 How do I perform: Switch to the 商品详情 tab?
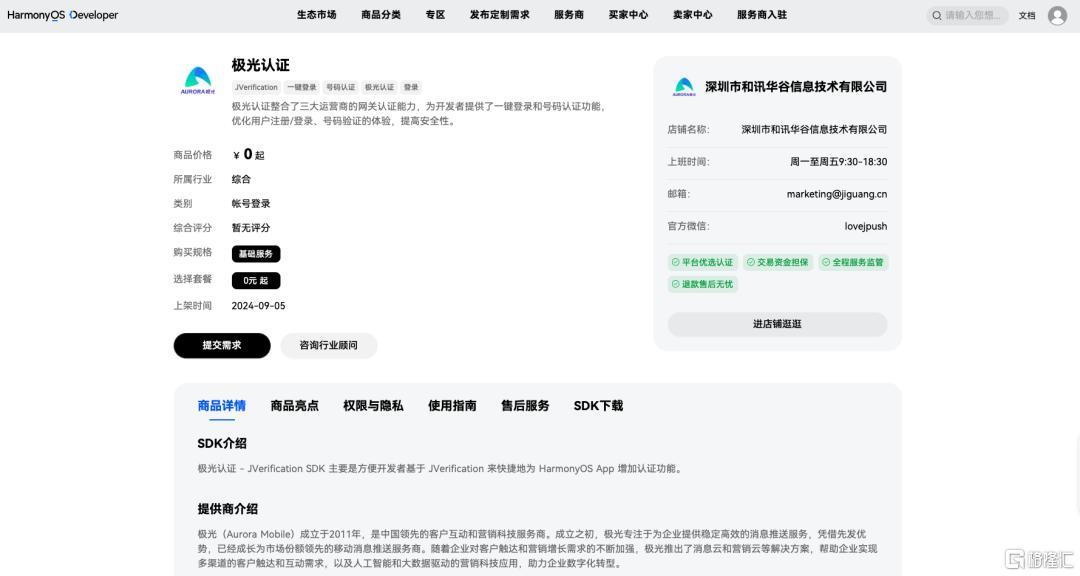click(222, 406)
